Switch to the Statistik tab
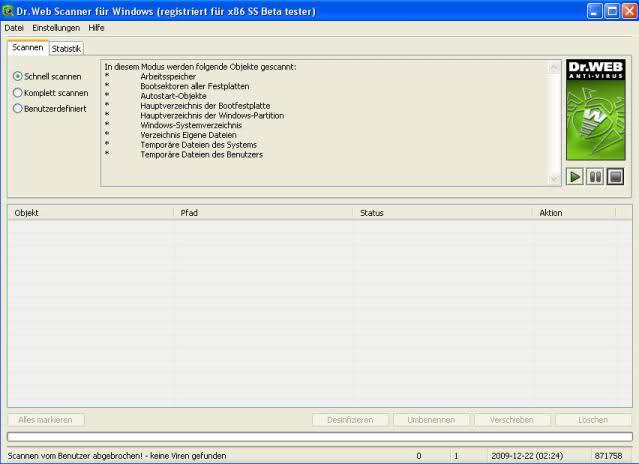 tap(67, 48)
